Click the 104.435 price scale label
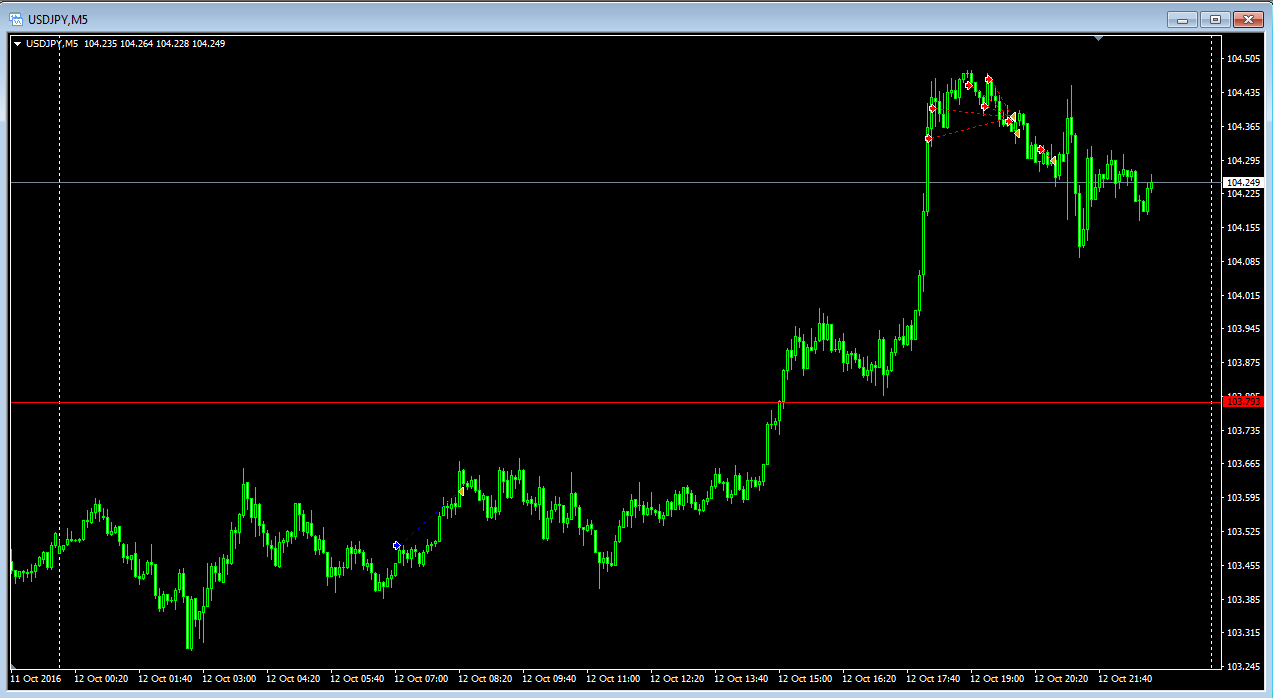The height and width of the screenshot is (698, 1273). pyautogui.click(x=1243, y=93)
